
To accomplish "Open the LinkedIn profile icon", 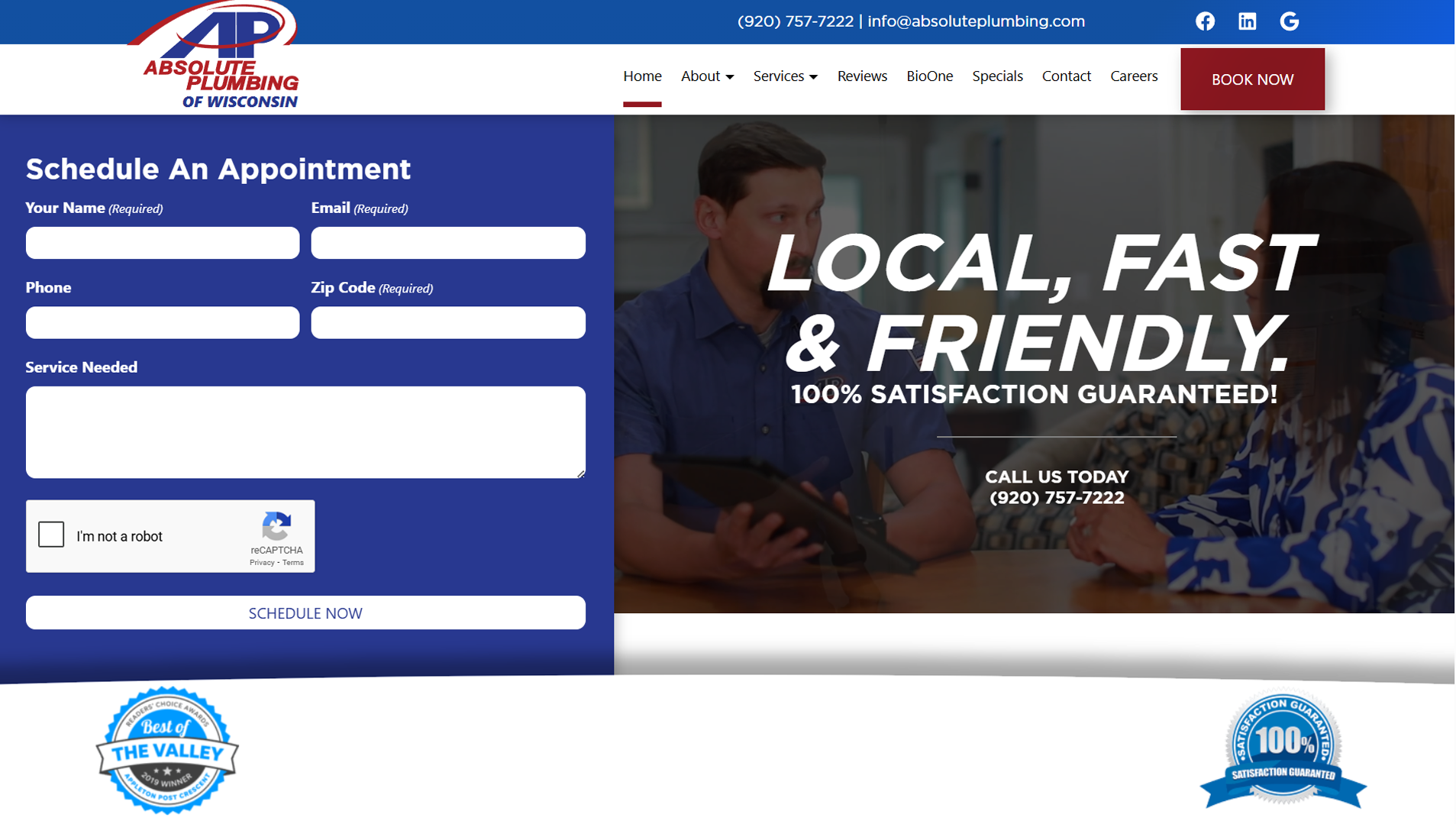I will (1247, 21).
